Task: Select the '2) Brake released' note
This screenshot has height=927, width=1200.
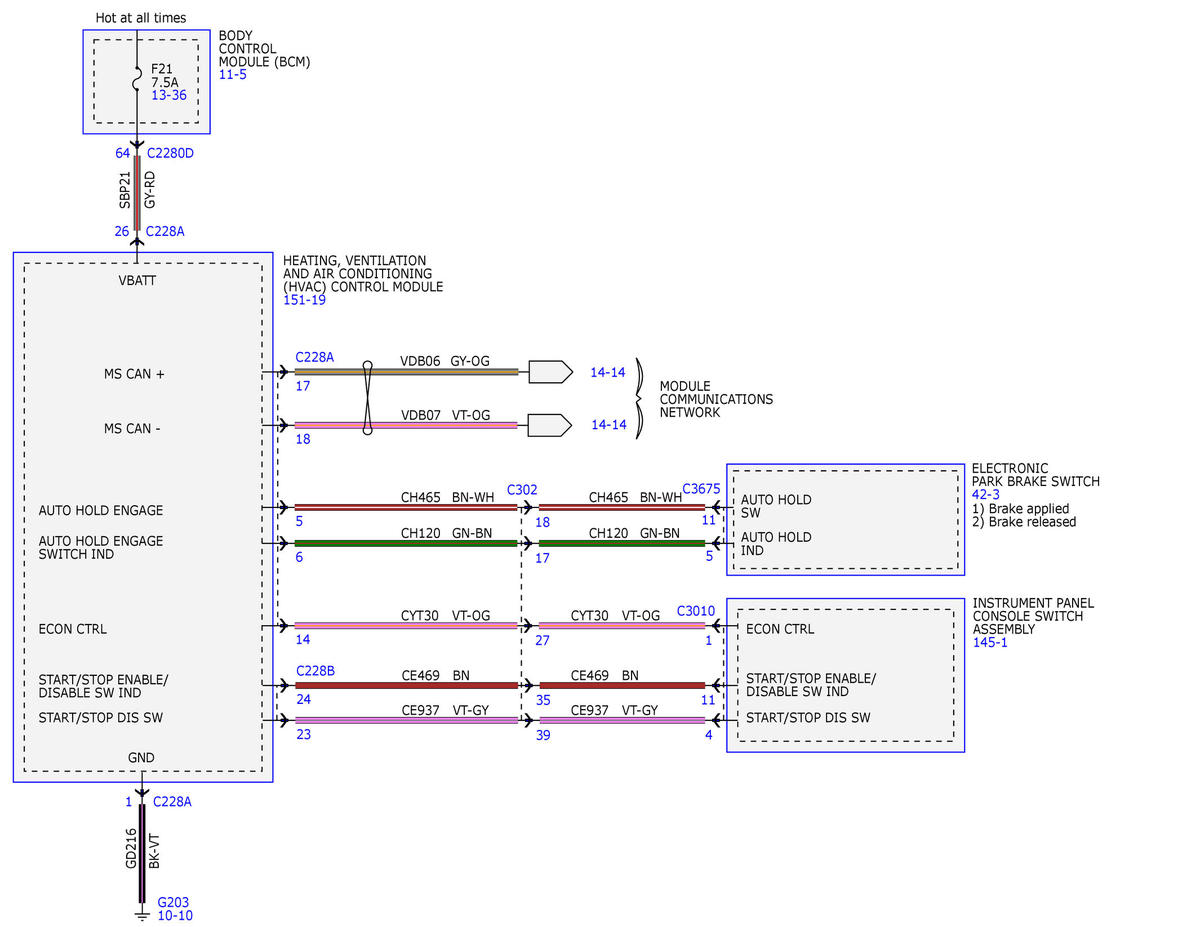Action: [1024, 521]
